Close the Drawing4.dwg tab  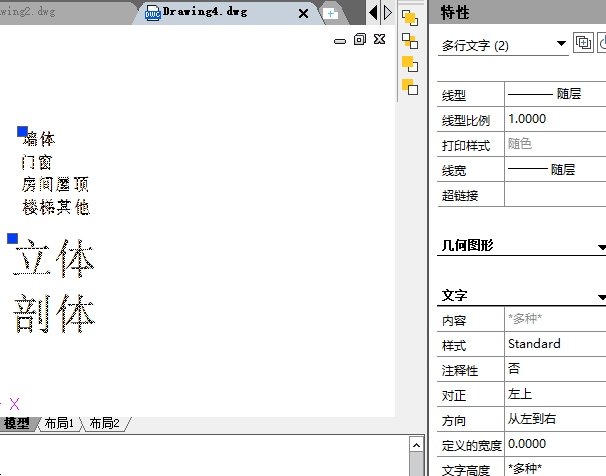(x=304, y=13)
